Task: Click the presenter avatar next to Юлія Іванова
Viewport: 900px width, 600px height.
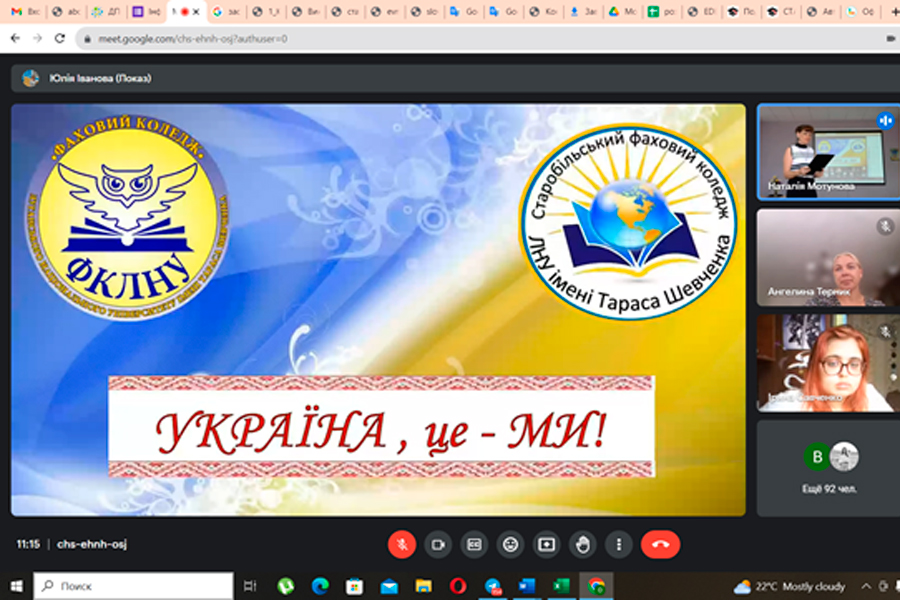Action: pyautogui.click(x=30, y=78)
